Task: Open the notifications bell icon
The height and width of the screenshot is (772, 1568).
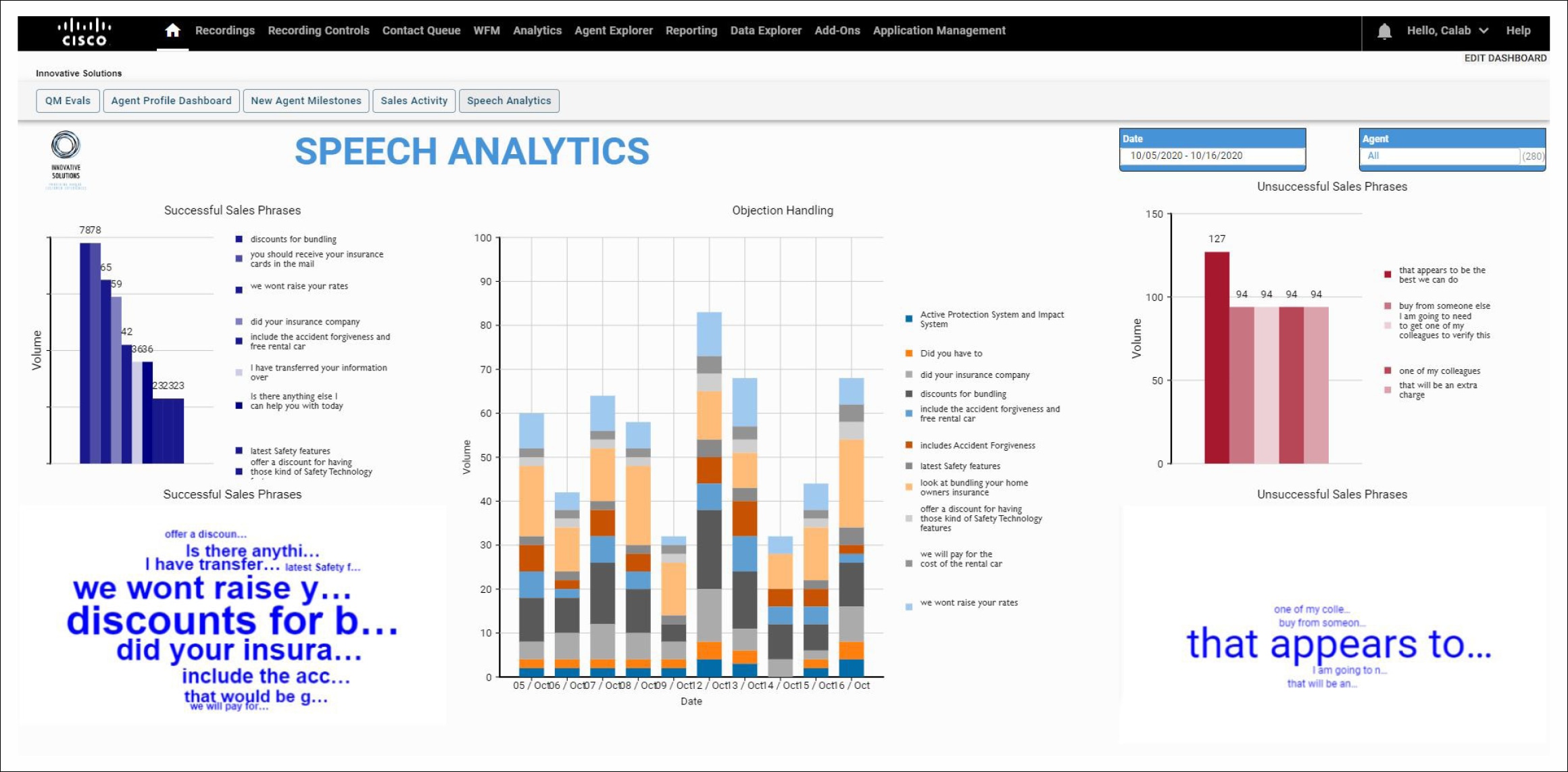Action: tap(1384, 31)
